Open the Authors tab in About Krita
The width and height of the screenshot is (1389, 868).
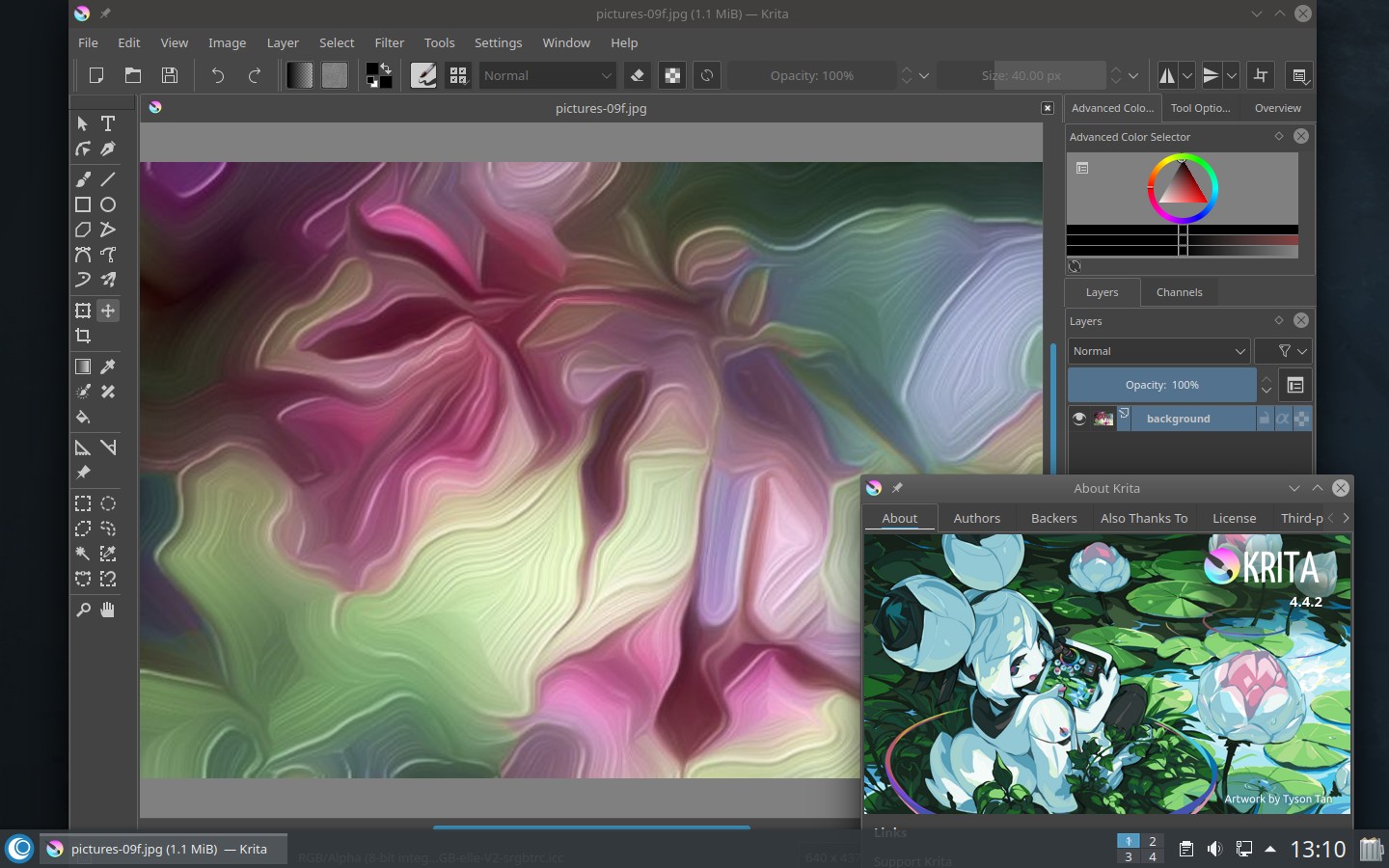click(x=976, y=518)
